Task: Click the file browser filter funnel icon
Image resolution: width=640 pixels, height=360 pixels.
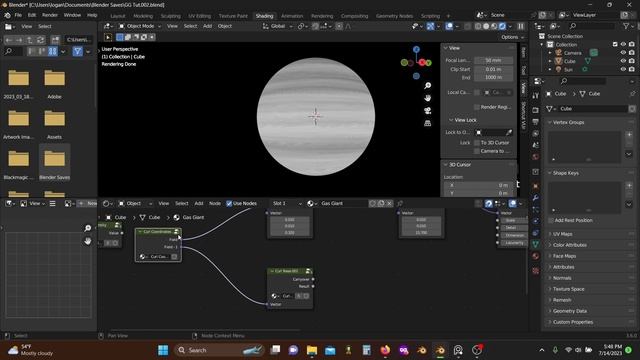Action: pyautogui.click(x=78, y=51)
